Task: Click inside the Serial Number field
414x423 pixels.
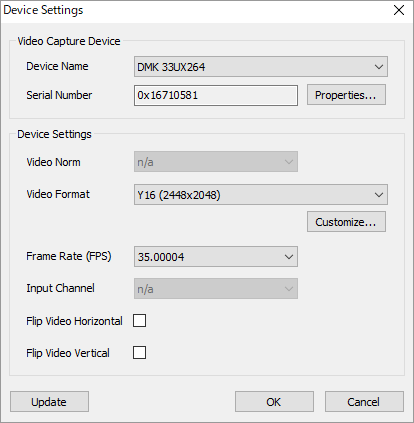Action: [216, 95]
